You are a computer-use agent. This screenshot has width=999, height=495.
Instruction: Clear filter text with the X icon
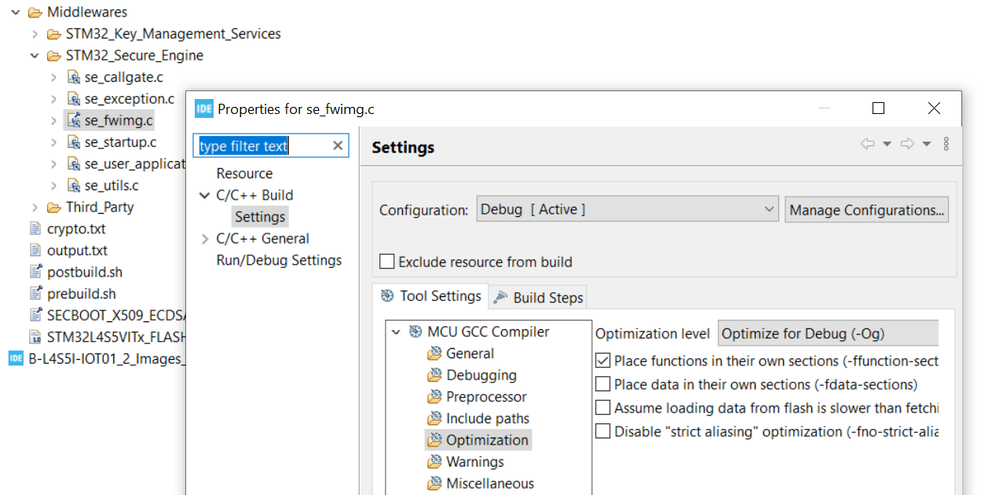[338, 146]
